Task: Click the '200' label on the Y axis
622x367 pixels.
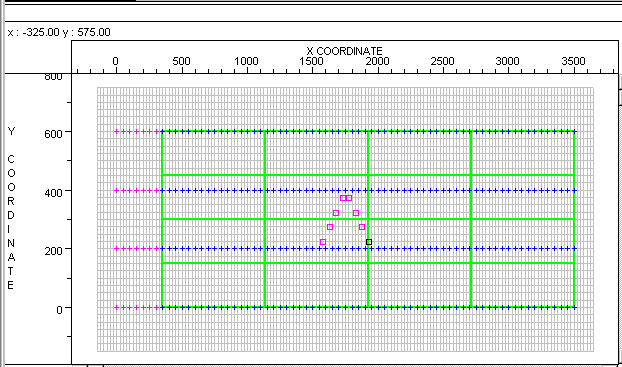Action: (54, 251)
